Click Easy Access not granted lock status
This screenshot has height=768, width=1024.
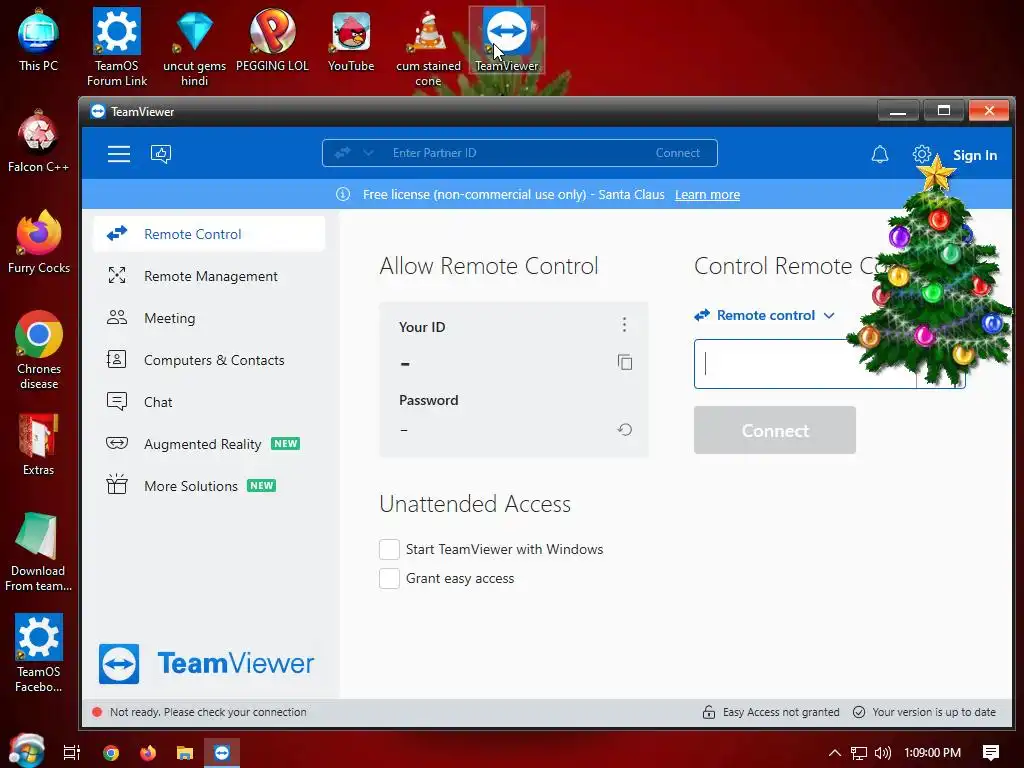[771, 712]
